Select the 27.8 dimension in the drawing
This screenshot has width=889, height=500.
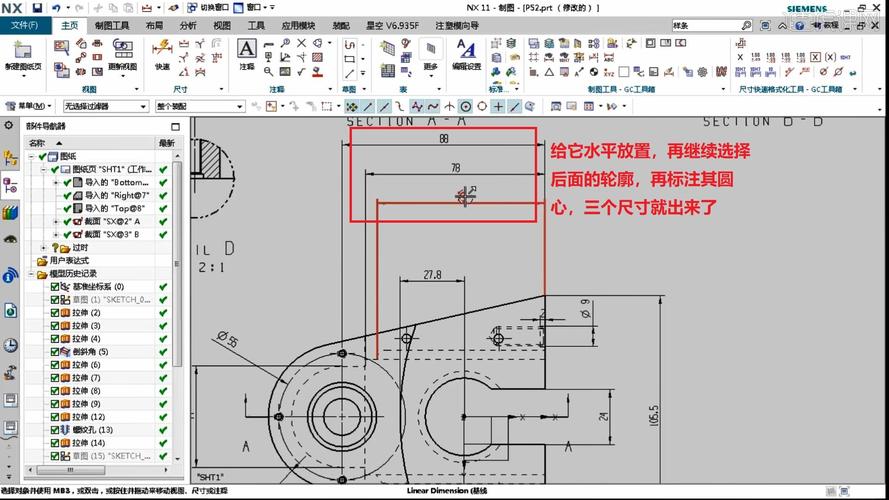[432, 275]
